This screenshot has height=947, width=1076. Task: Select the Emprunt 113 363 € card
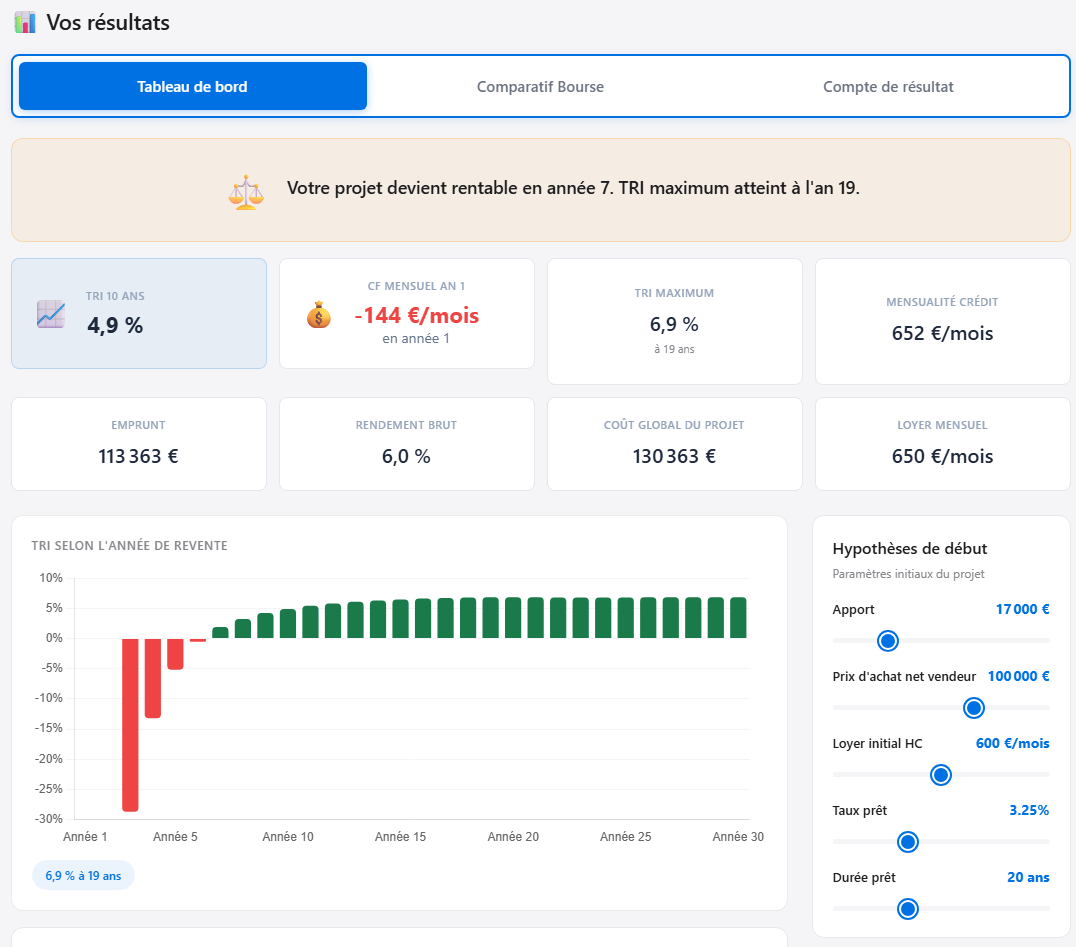[138, 444]
